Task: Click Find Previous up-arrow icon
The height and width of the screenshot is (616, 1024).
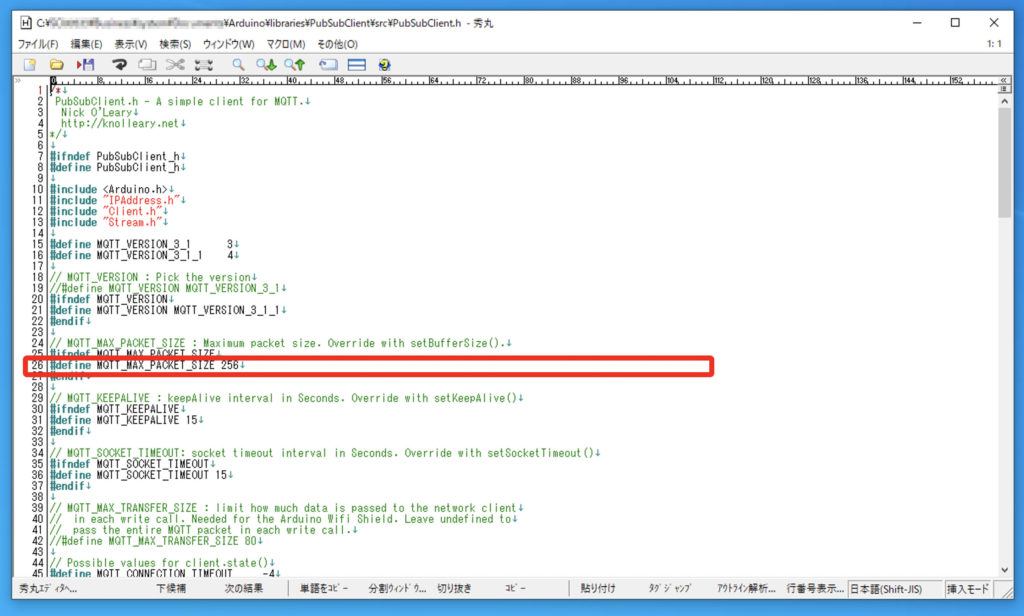Action: [x=294, y=65]
